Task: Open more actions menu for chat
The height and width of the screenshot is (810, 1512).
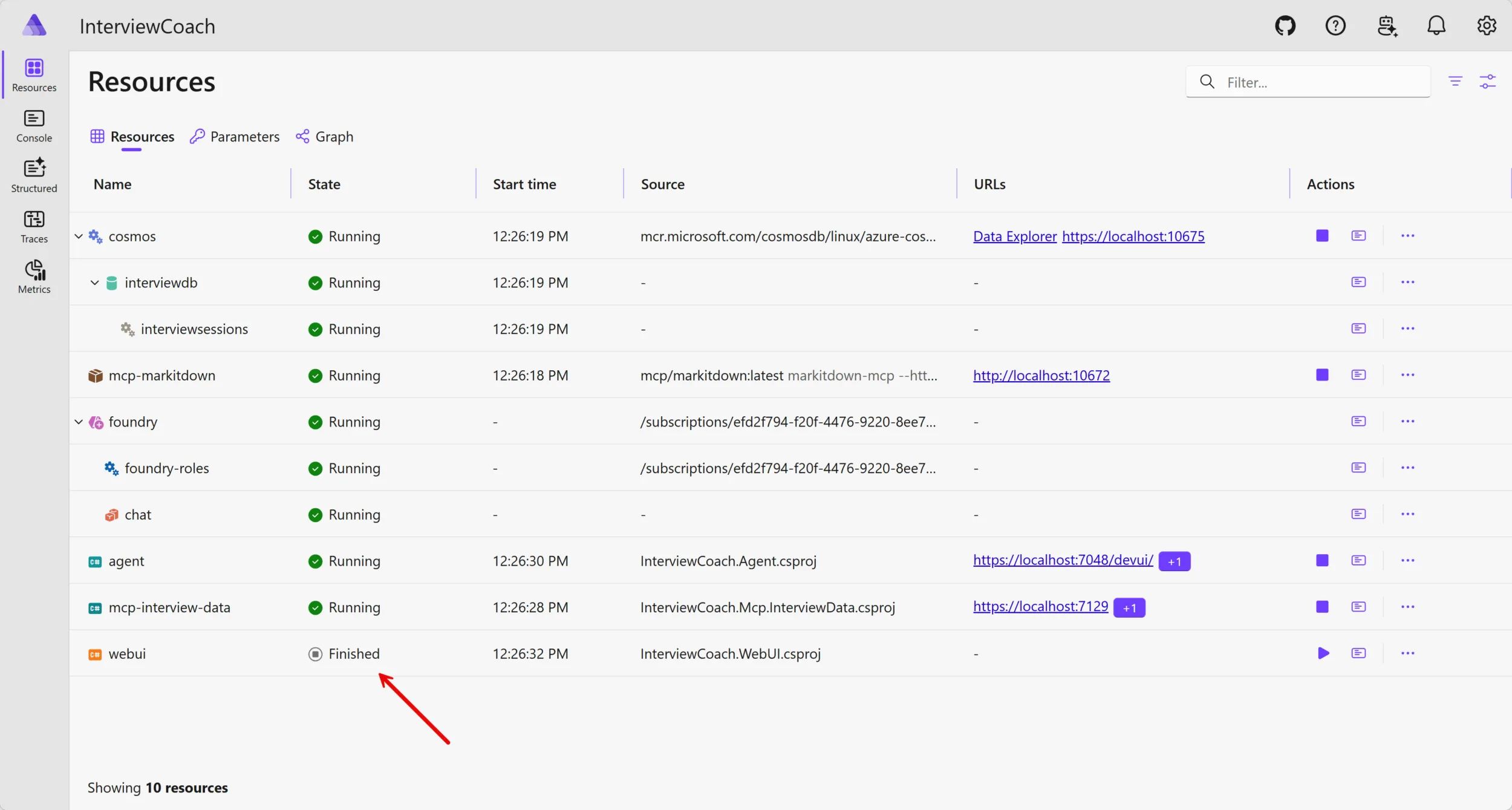Action: pyautogui.click(x=1407, y=514)
